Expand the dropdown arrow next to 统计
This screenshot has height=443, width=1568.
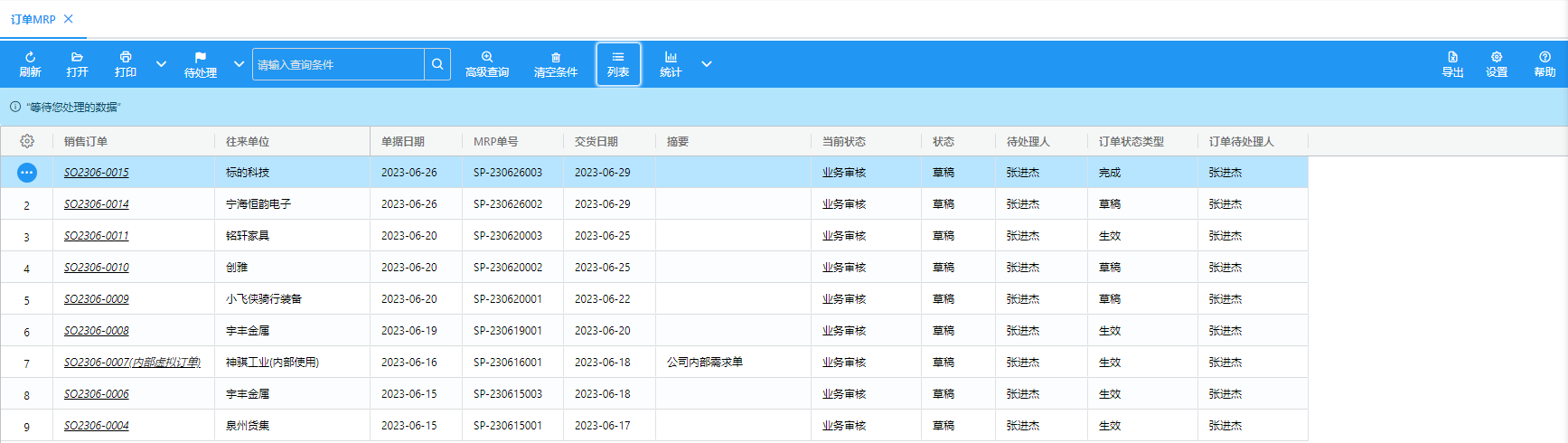pos(707,64)
